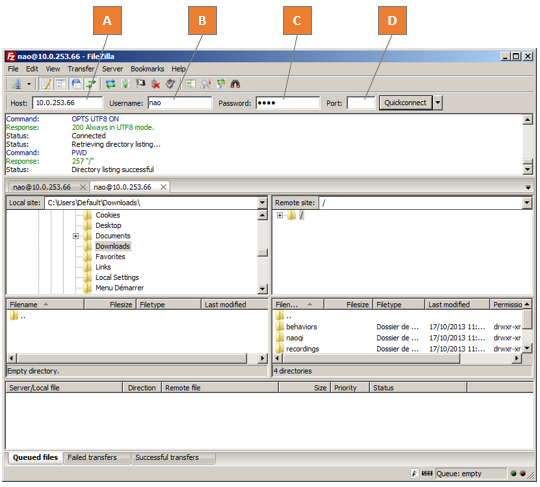Close the active second connection tab
This screenshot has width=540, height=487.
click(164, 187)
